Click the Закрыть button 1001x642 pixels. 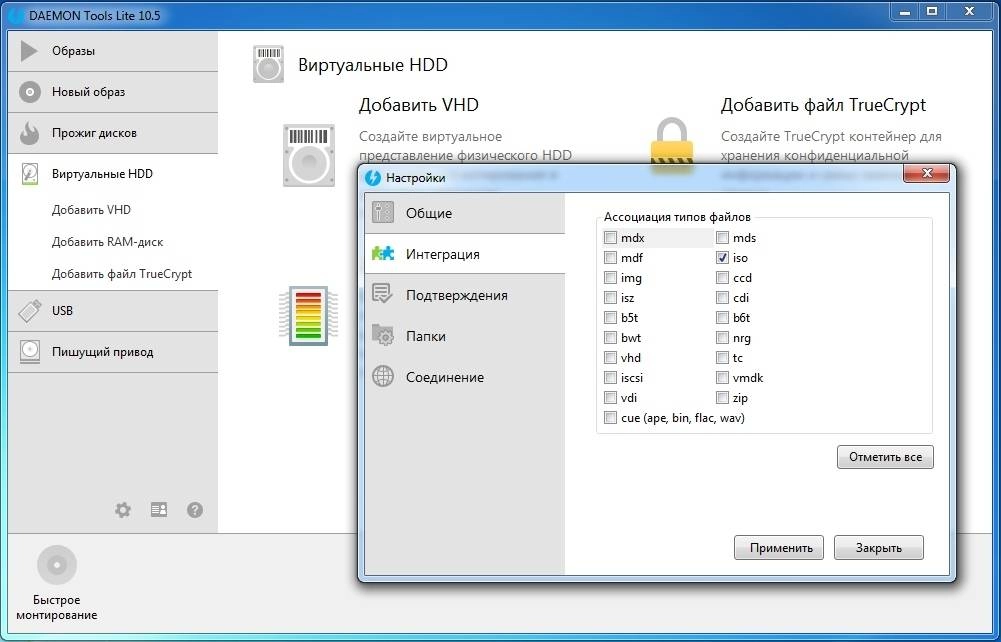pyautogui.click(x=878, y=548)
